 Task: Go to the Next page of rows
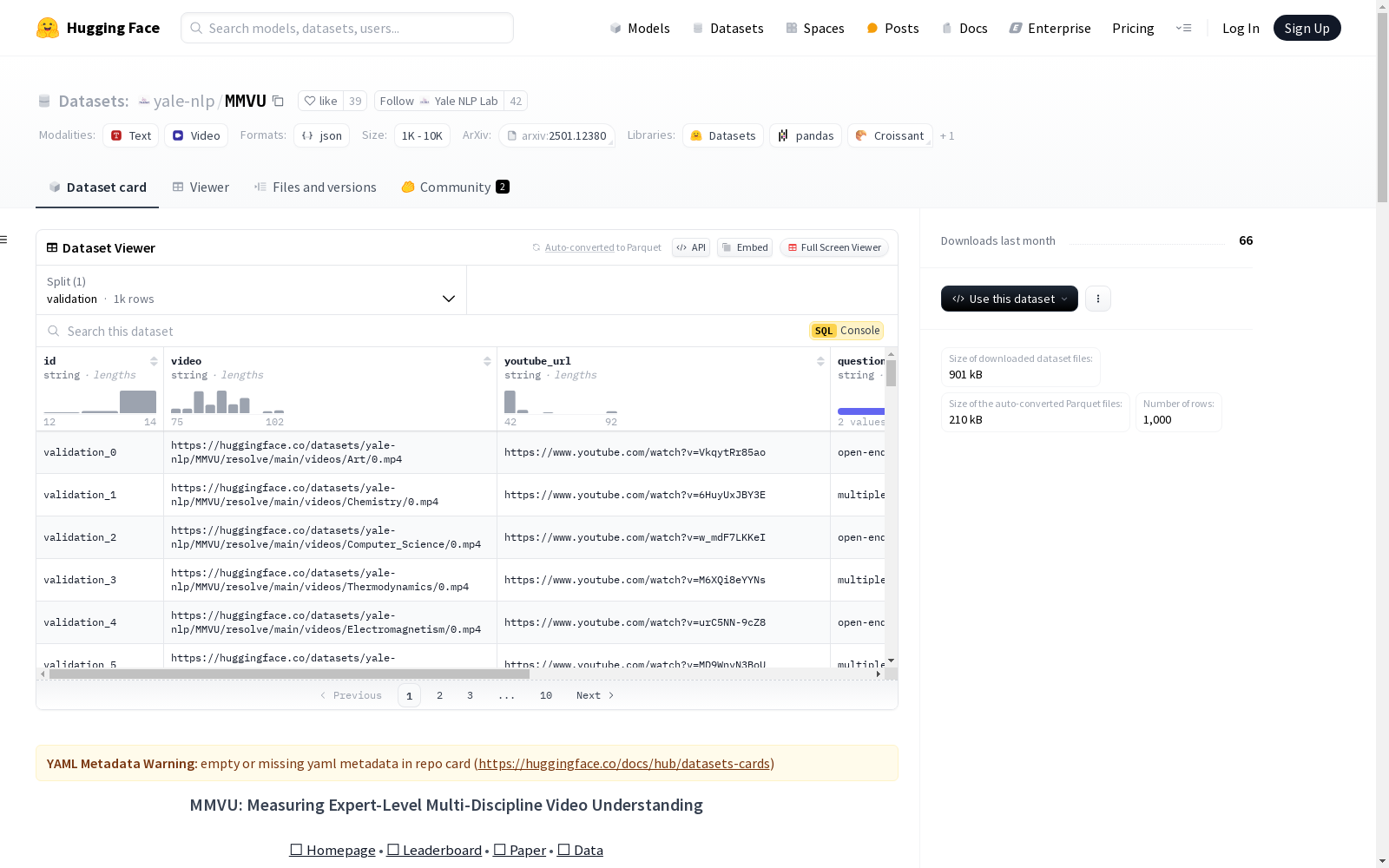click(x=596, y=695)
